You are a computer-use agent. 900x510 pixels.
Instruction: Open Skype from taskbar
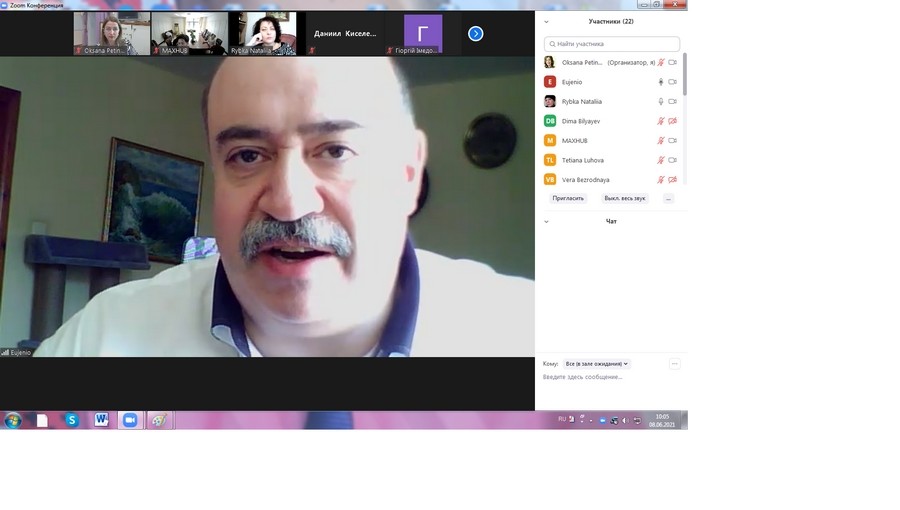(x=72, y=420)
